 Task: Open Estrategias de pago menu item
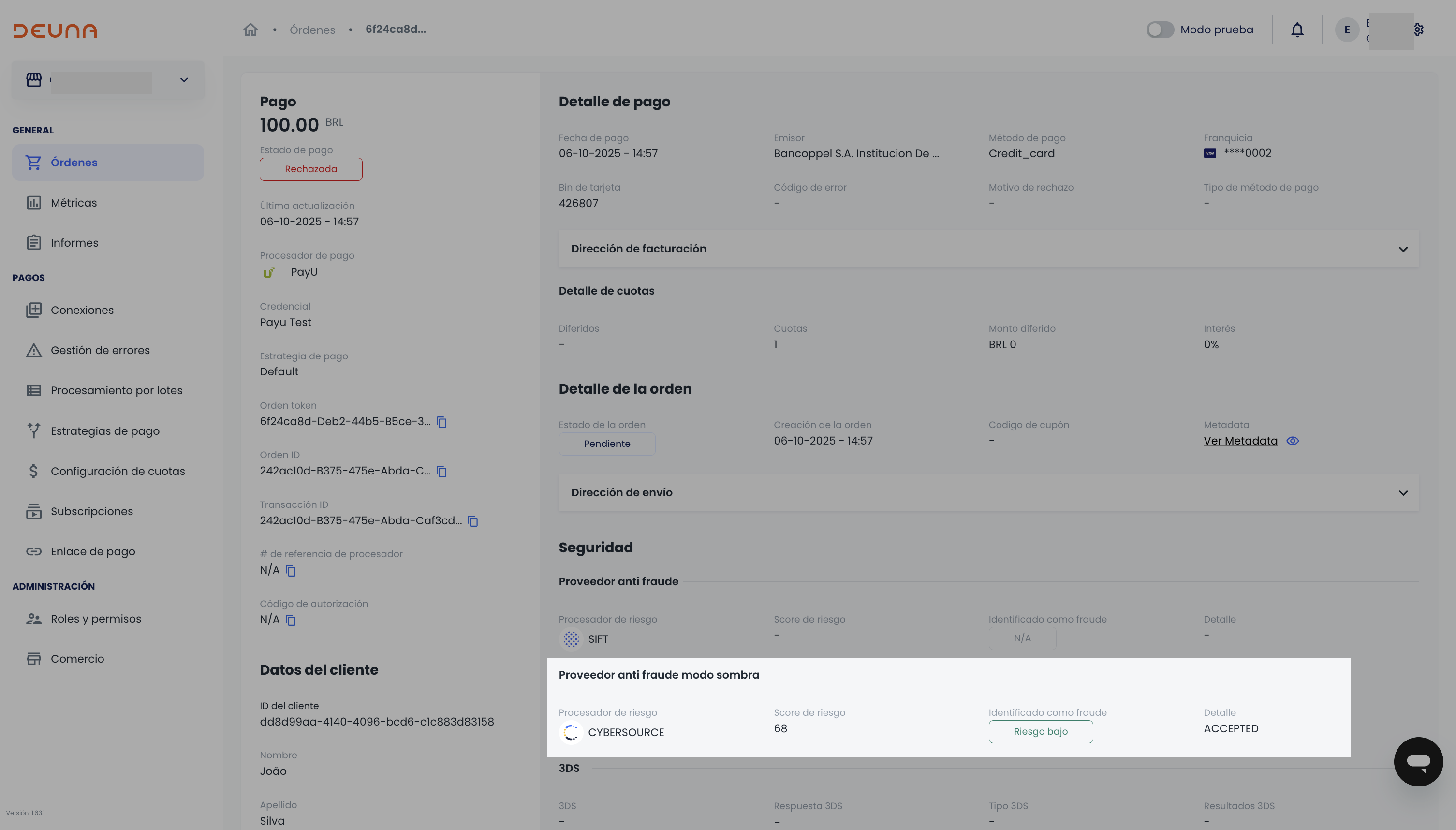(x=105, y=431)
